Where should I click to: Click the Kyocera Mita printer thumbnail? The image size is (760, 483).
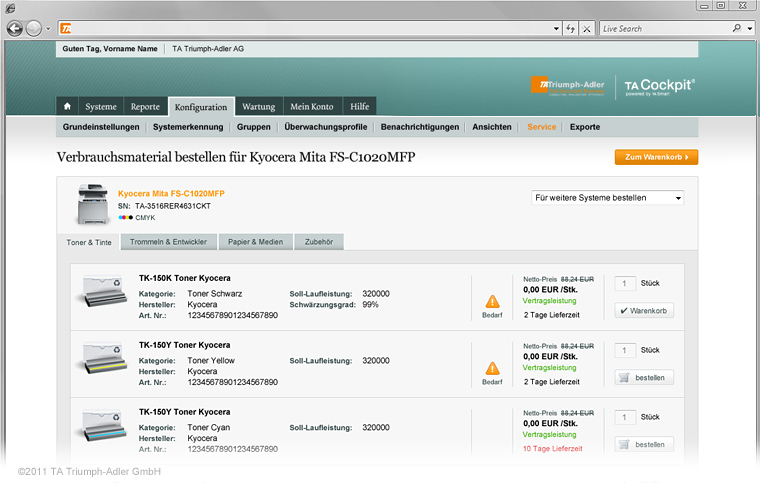93,204
